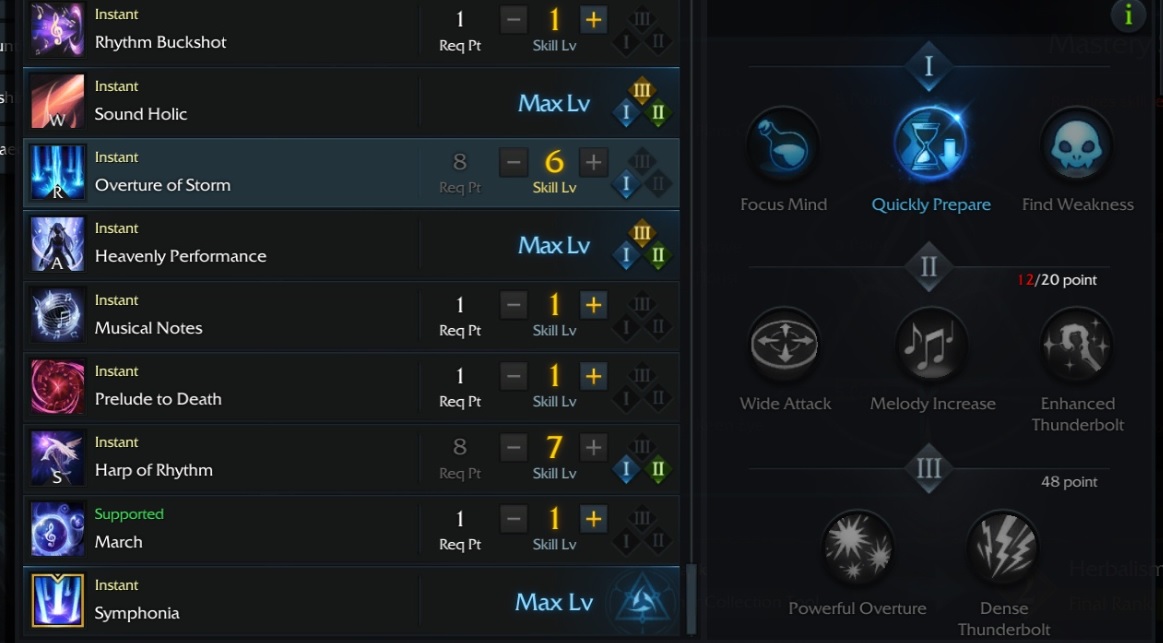Select the Overture of Storm skill icon

[x=57, y=172]
